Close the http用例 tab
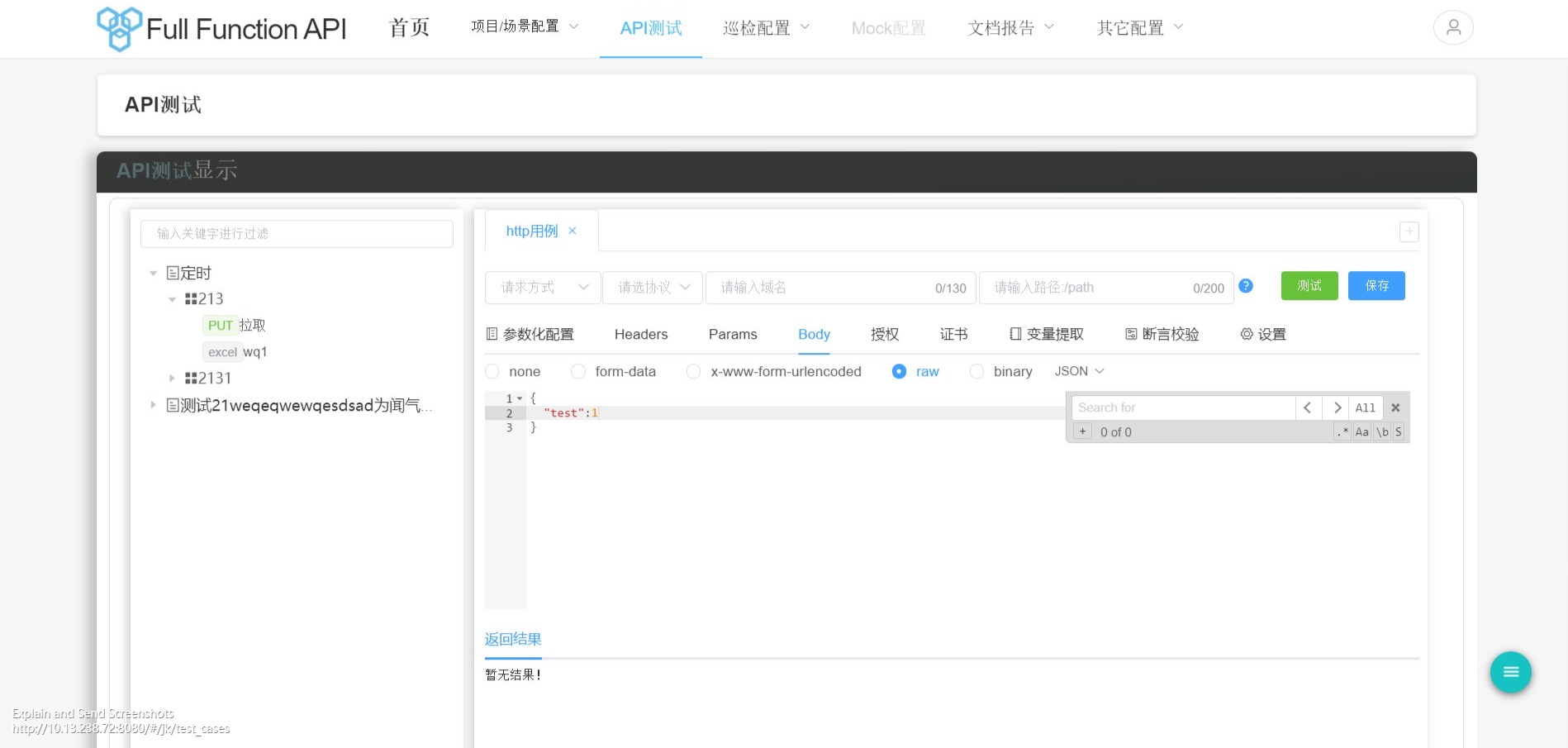The image size is (1568, 748). click(x=572, y=231)
